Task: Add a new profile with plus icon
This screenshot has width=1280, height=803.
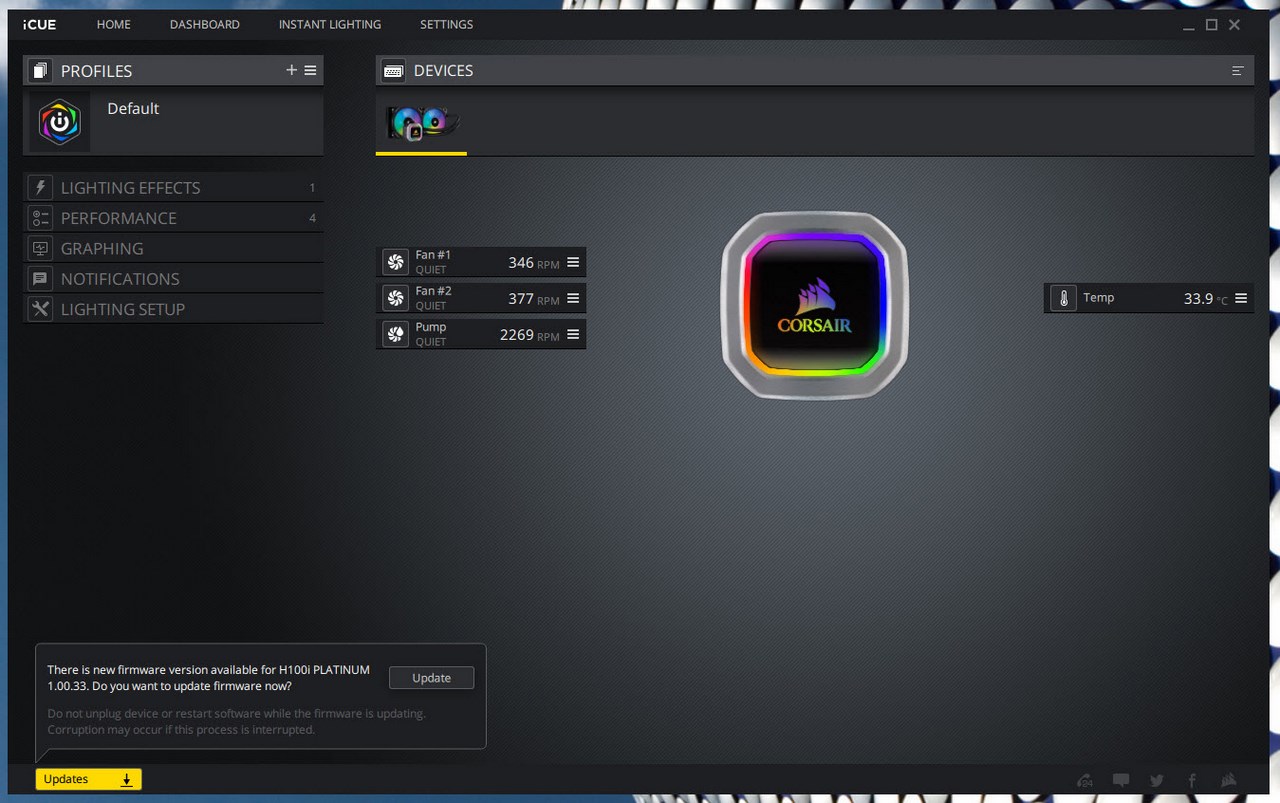Action: pyautogui.click(x=292, y=70)
